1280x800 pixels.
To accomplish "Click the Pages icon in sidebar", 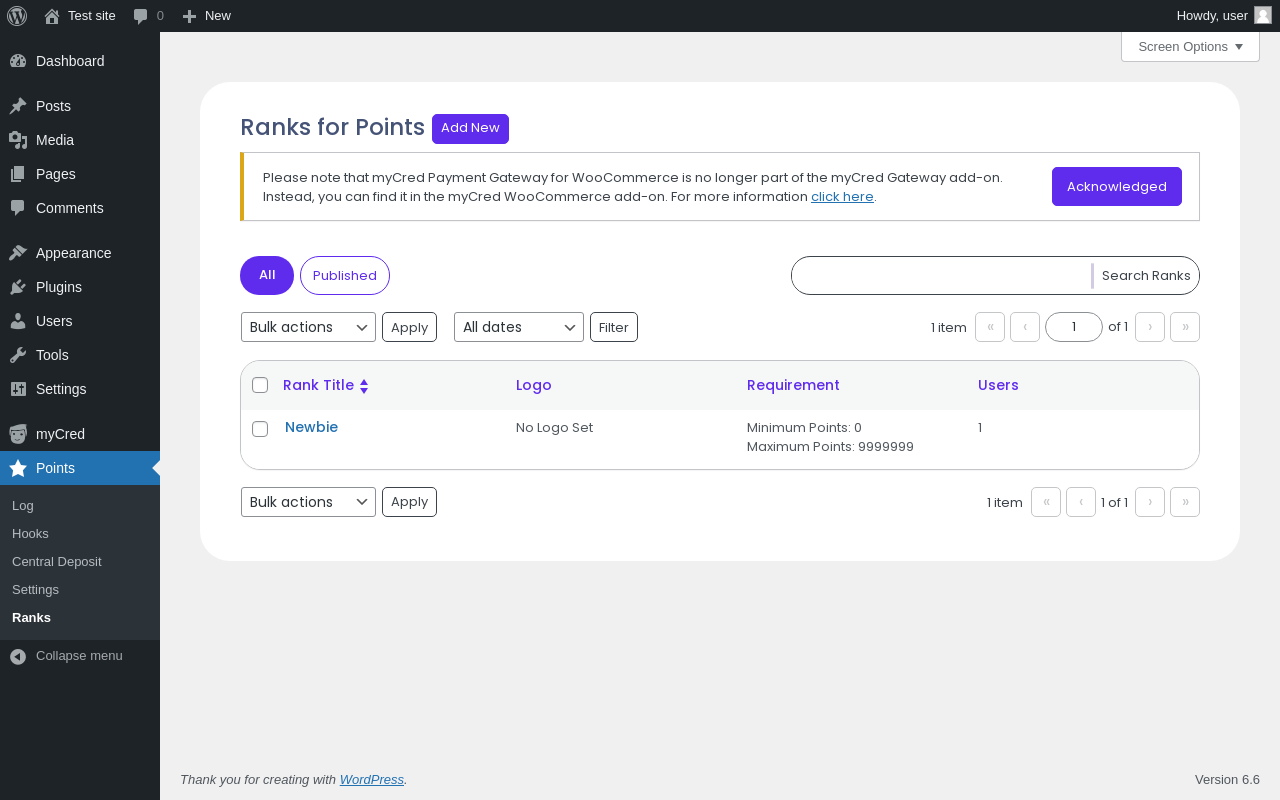I will point(18,174).
